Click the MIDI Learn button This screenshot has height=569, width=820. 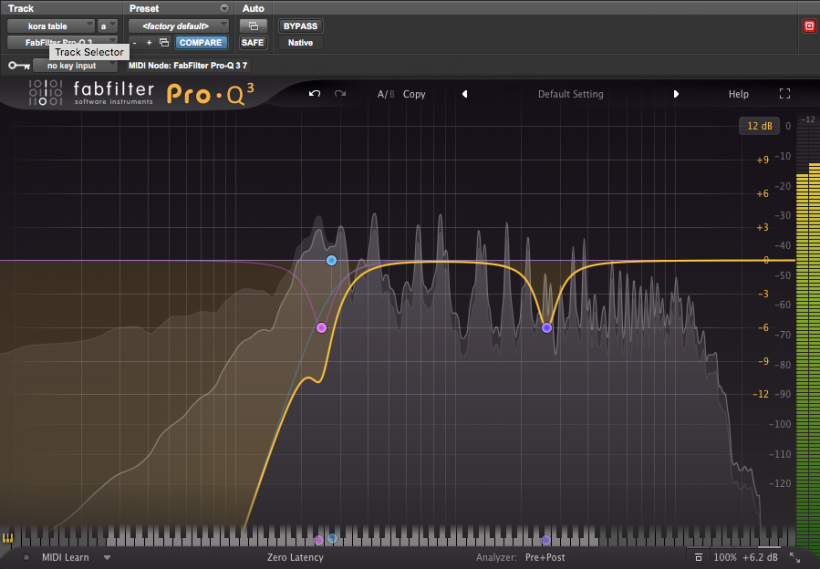pyautogui.click(x=65, y=557)
